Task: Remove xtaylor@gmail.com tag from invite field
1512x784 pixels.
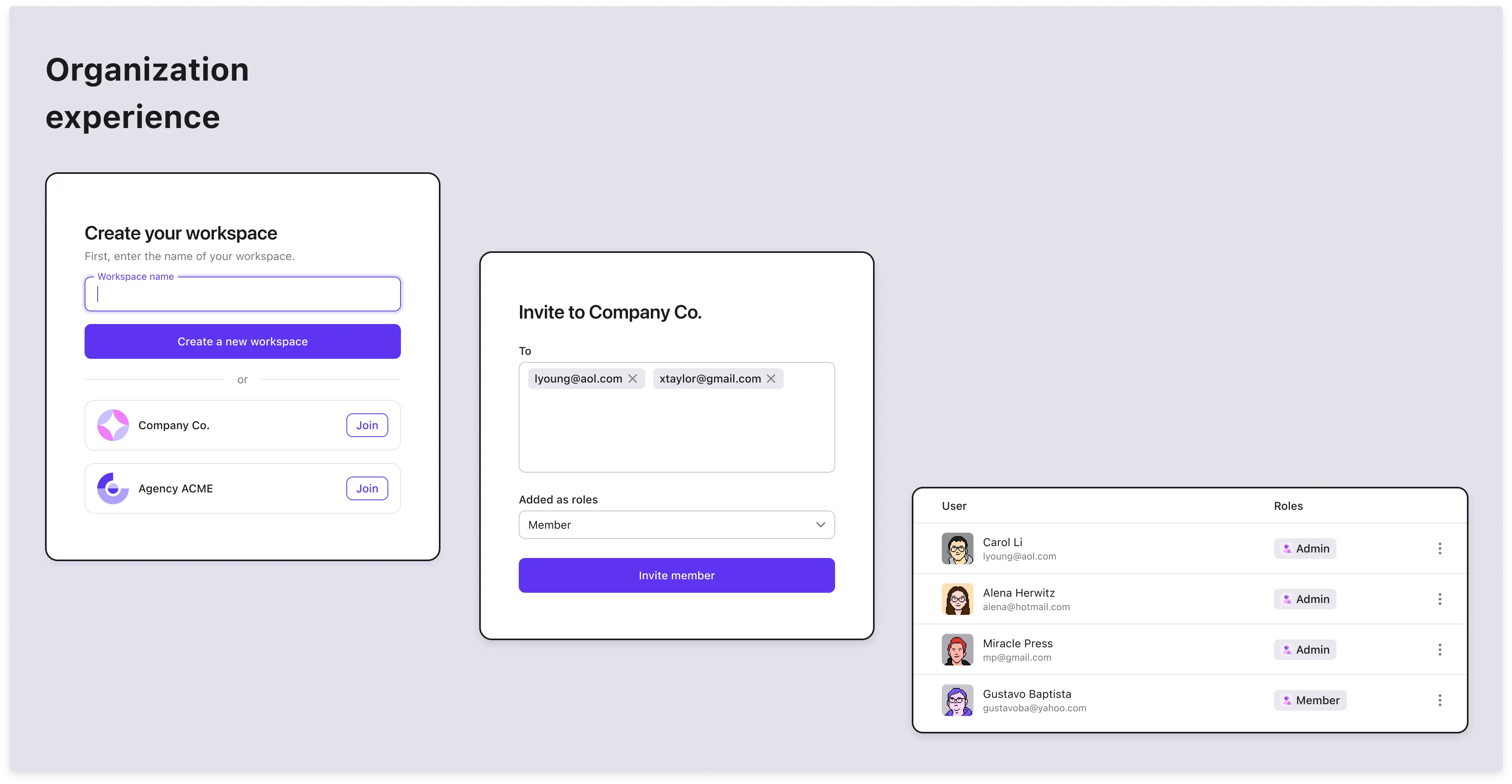Action: (771, 378)
